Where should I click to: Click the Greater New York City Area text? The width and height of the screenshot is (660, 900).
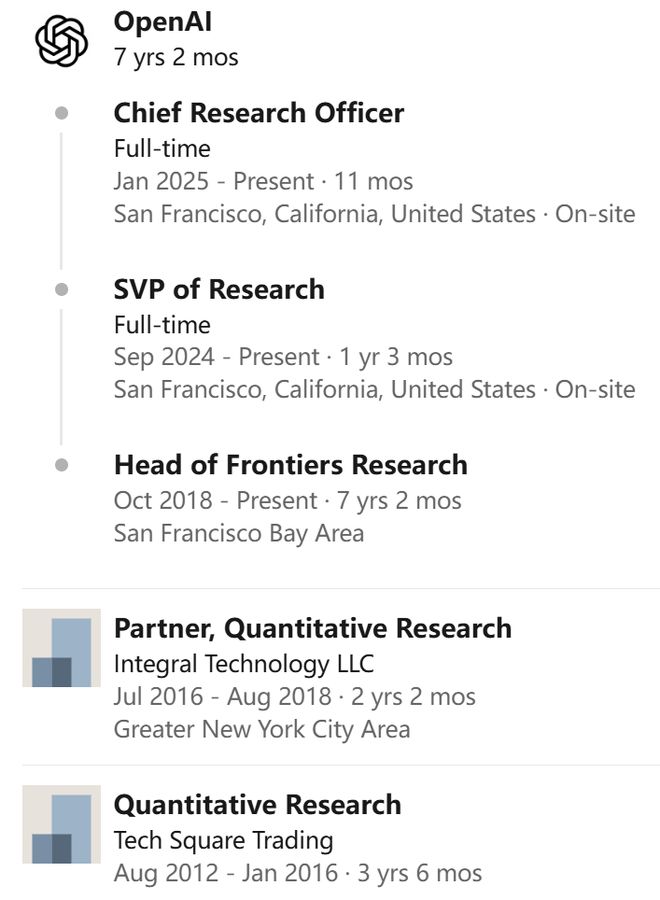(x=262, y=729)
